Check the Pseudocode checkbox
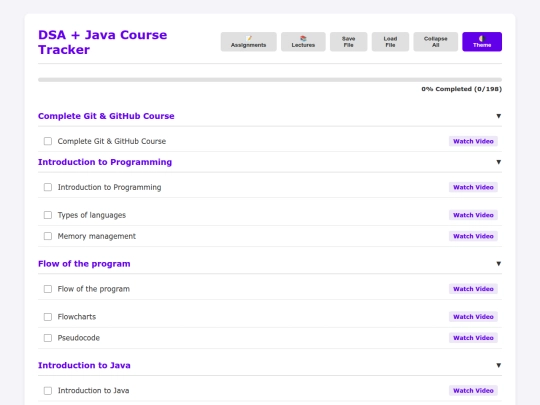540x405 pixels. pos(48,338)
